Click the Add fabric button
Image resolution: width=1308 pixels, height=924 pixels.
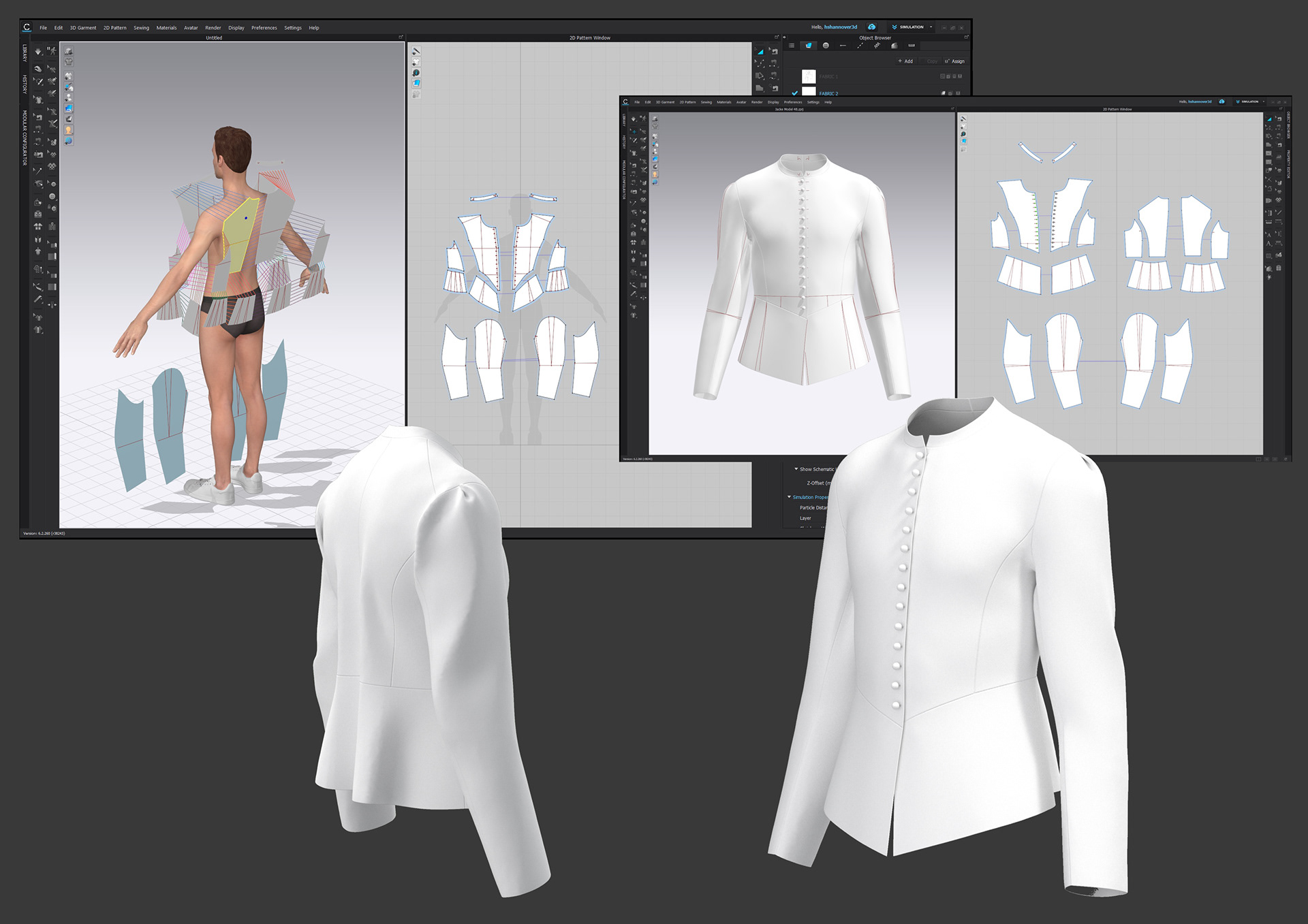point(905,61)
